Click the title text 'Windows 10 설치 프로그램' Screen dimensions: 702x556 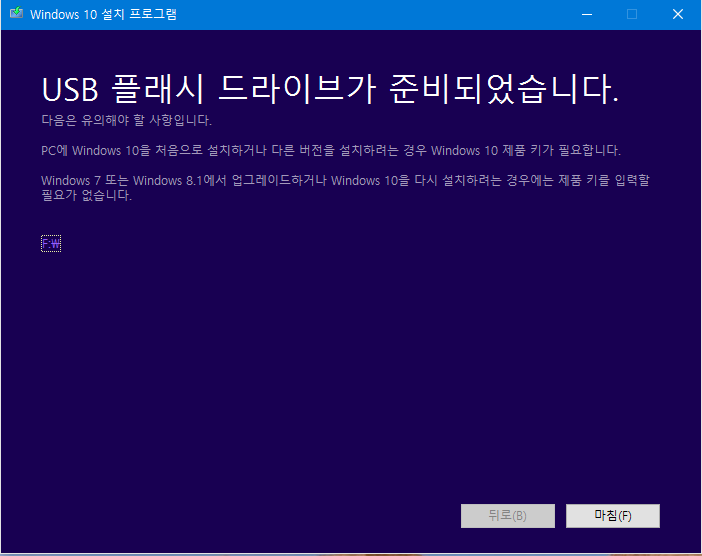click(103, 14)
